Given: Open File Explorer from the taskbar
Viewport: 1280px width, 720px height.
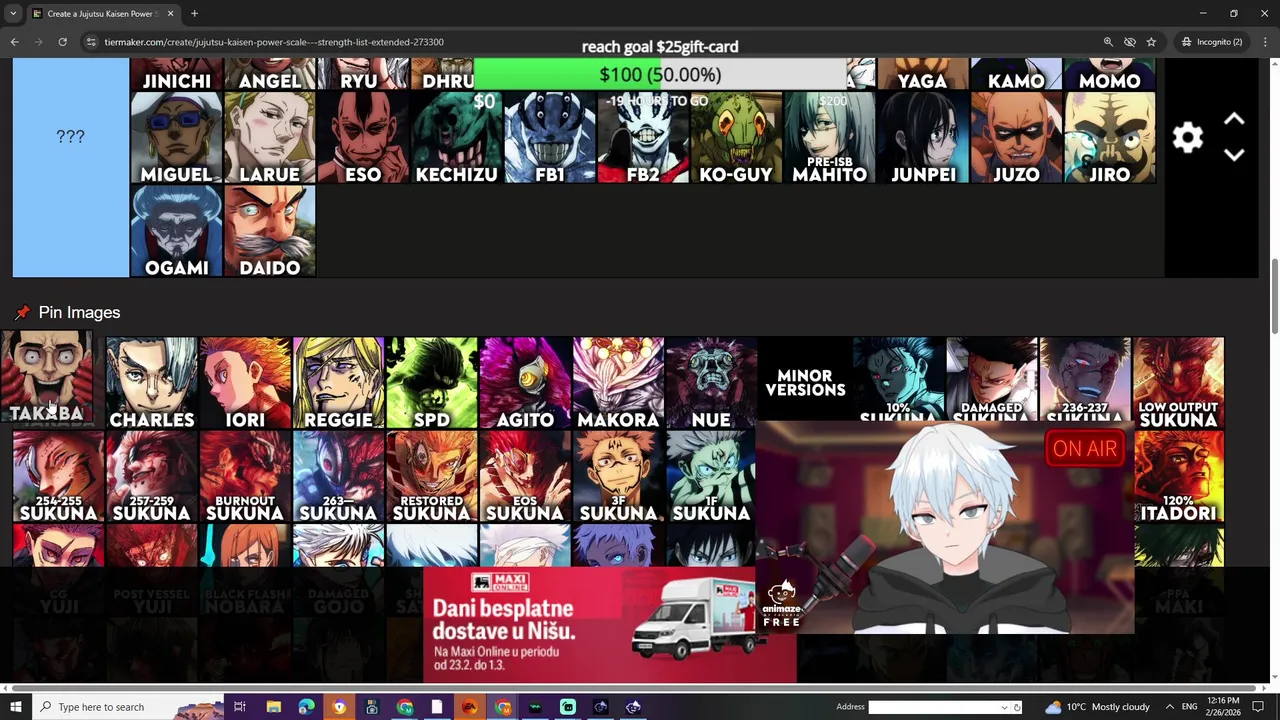Looking at the screenshot, I should [x=273, y=707].
